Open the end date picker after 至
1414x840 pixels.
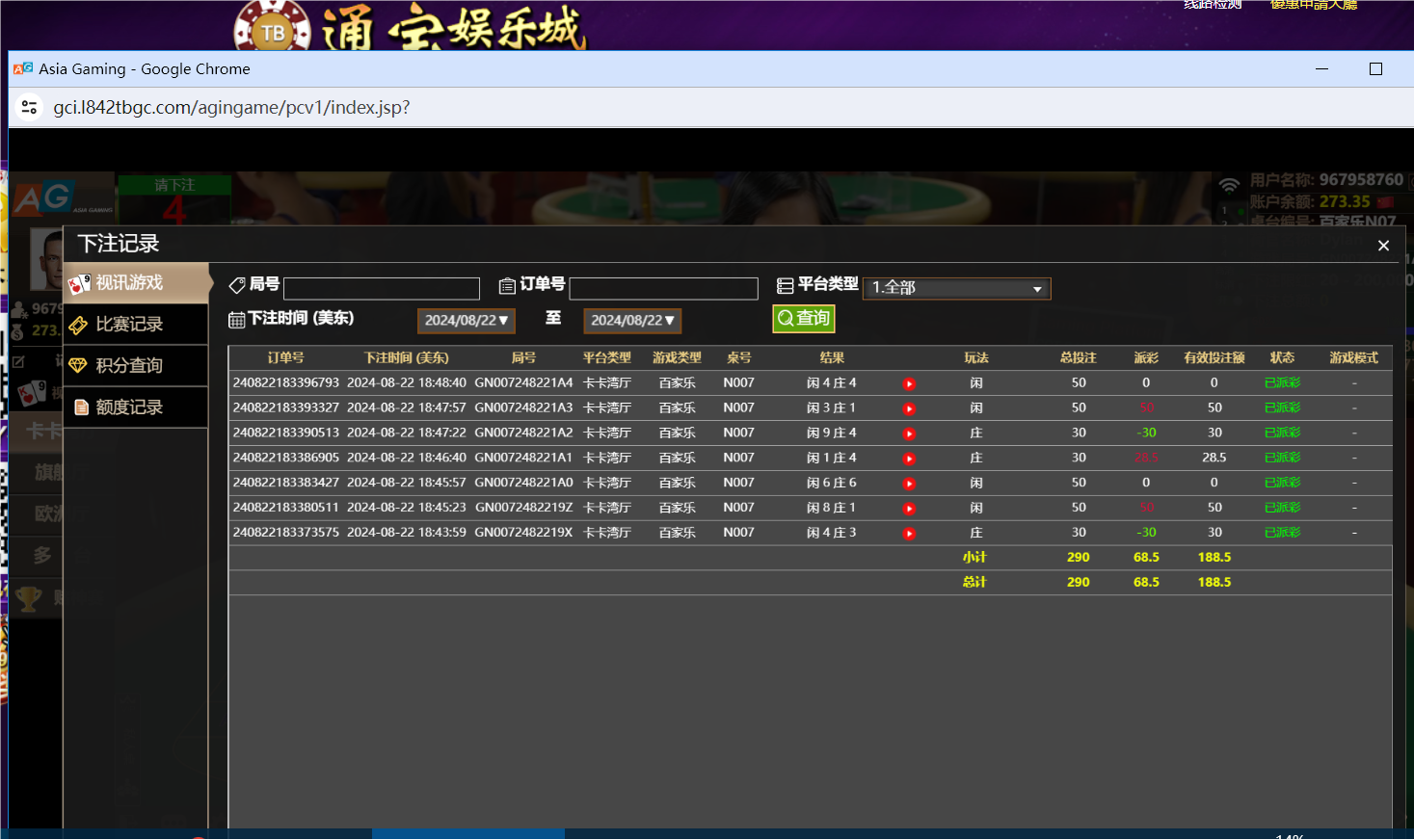click(632, 321)
